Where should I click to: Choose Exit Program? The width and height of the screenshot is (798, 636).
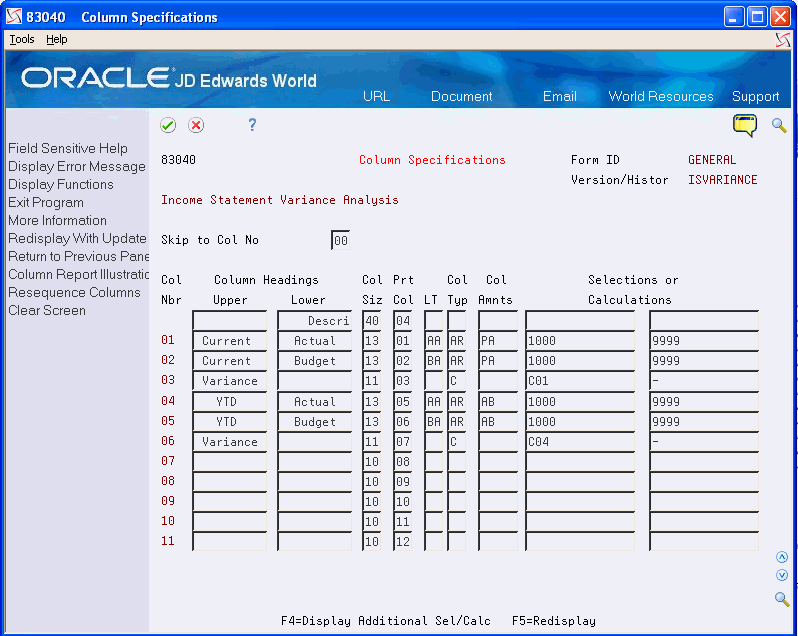(46, 203)
